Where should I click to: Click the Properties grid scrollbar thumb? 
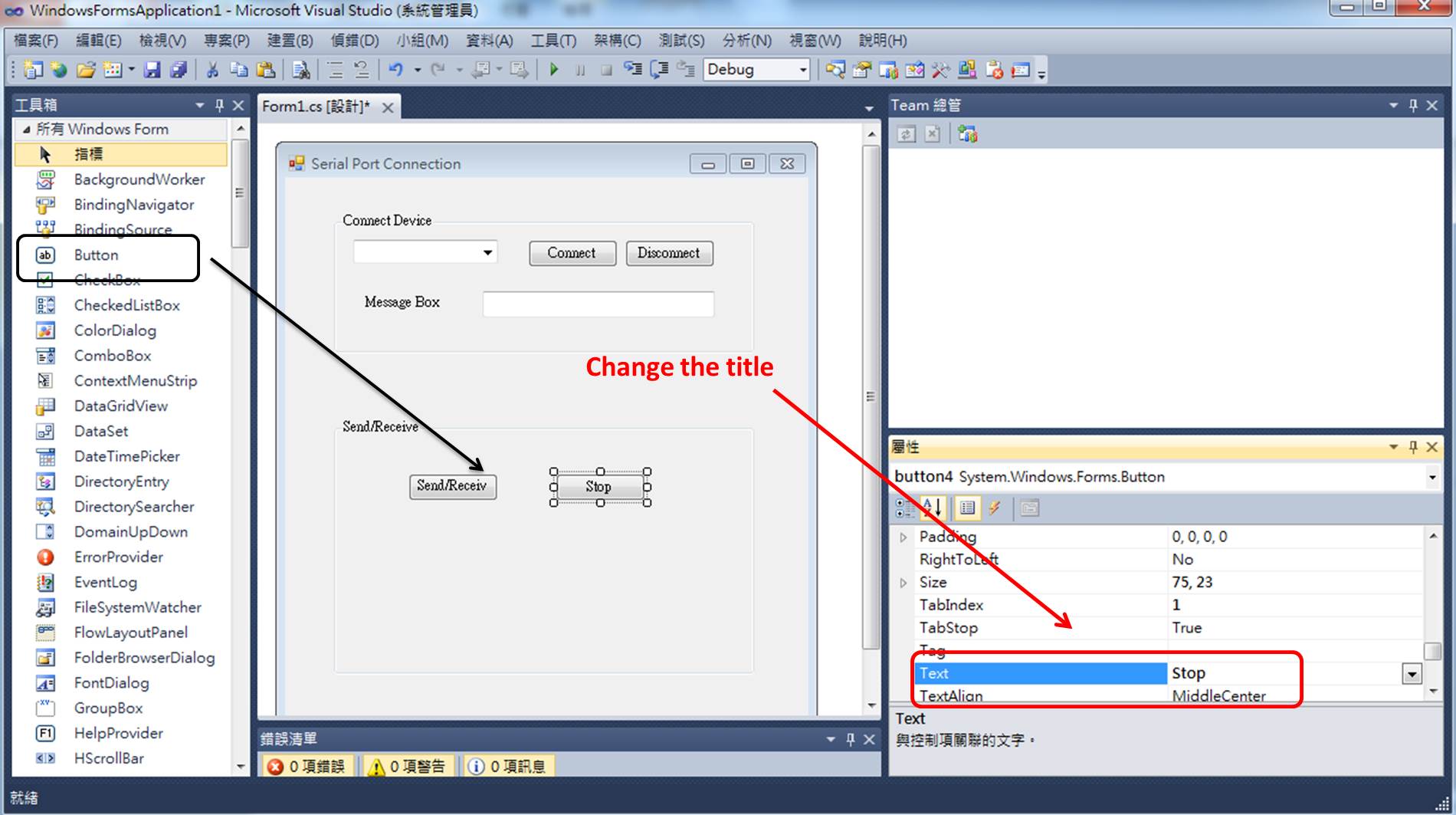(x=1432, y=650)
